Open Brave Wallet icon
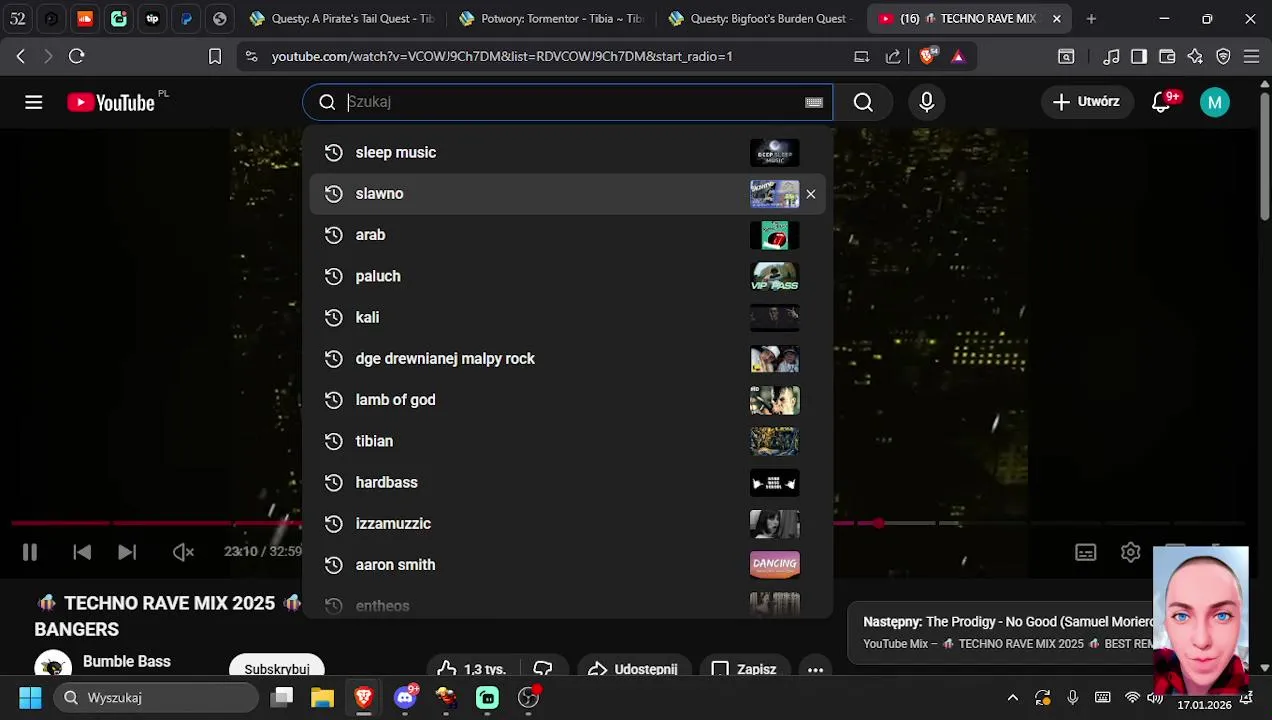 1167,57
